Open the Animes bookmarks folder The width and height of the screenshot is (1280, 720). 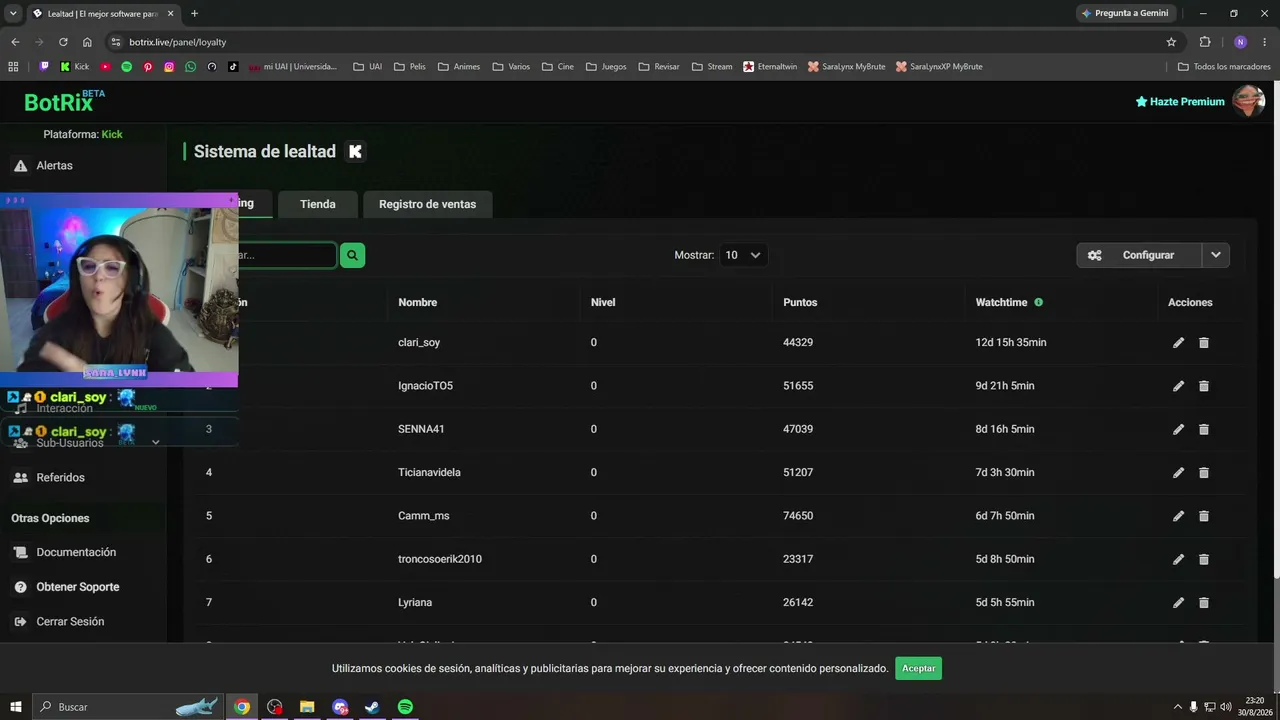(459, 67)
